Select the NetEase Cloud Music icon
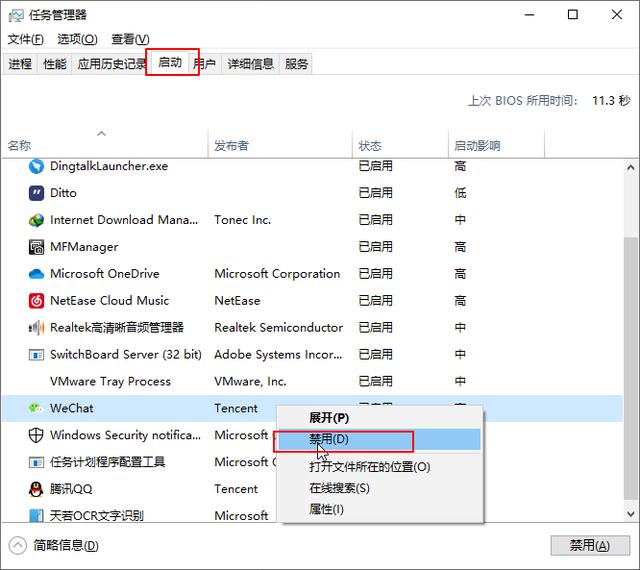 [x=36, y=301]
